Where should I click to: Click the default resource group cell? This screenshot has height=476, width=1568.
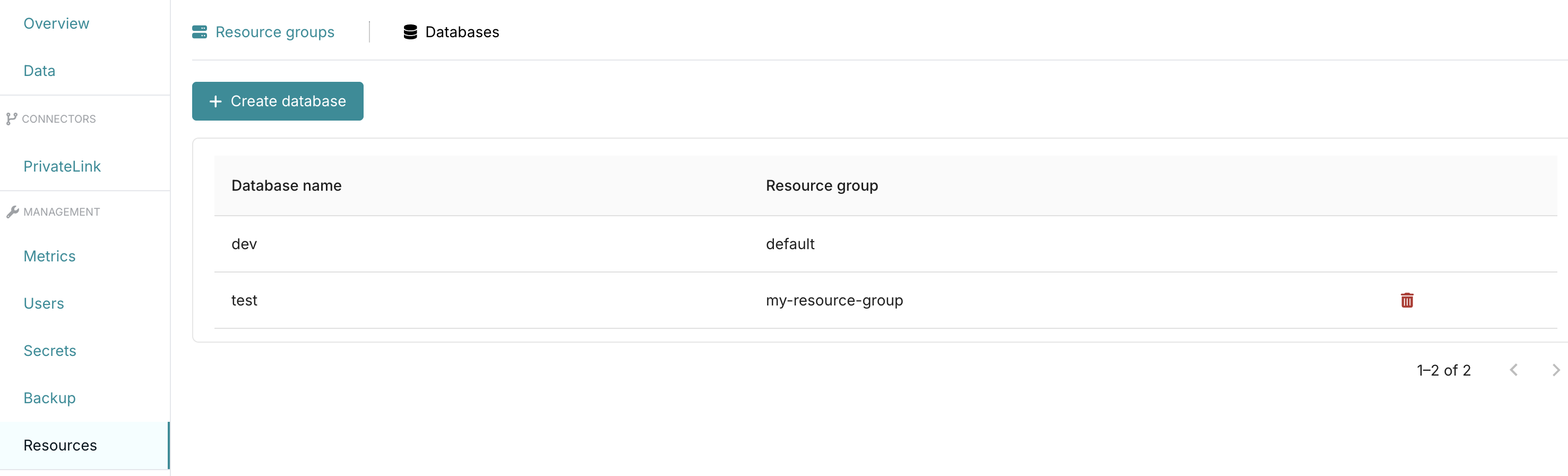(x=790, y=244)
